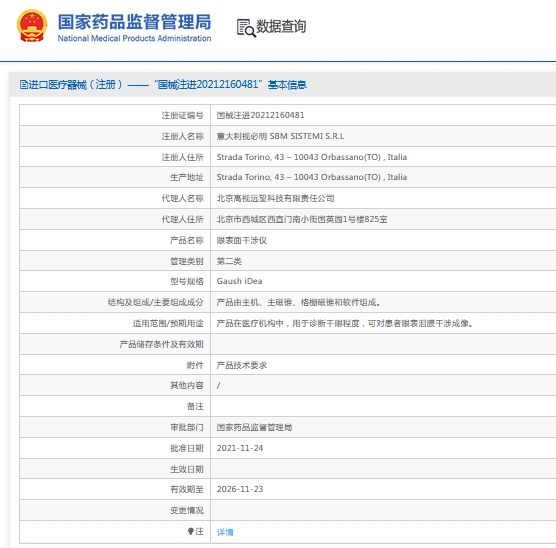Screen dimensions: 556x548
Task: Click the management class 第二类
Action: pos(229,261)
